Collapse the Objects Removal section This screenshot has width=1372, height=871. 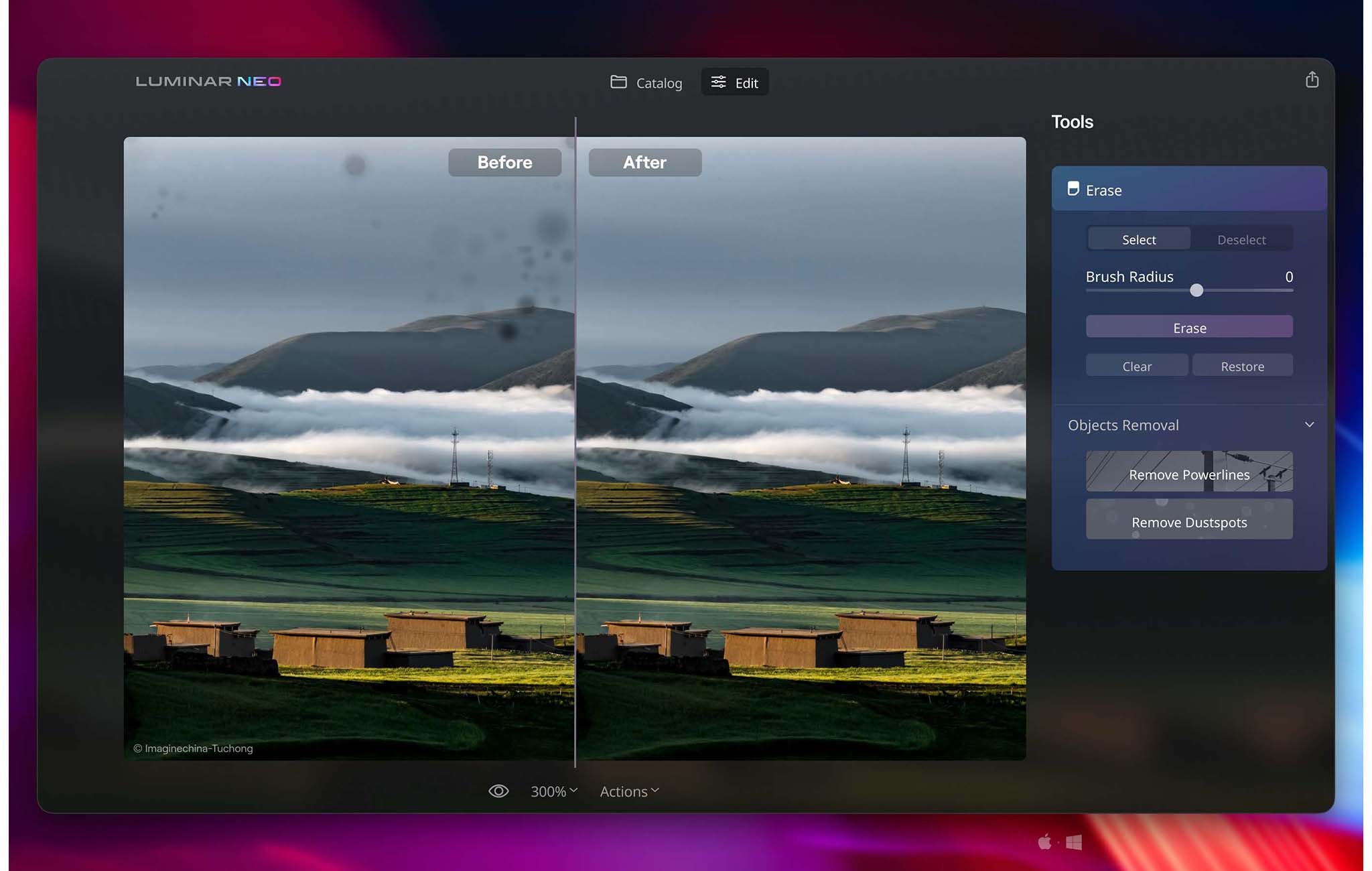click(1309, 425)
